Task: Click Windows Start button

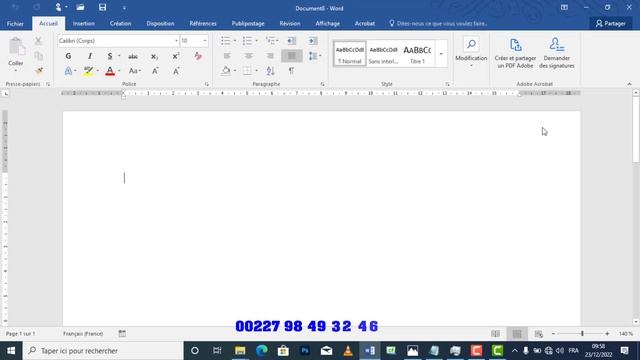Action: 11,351
